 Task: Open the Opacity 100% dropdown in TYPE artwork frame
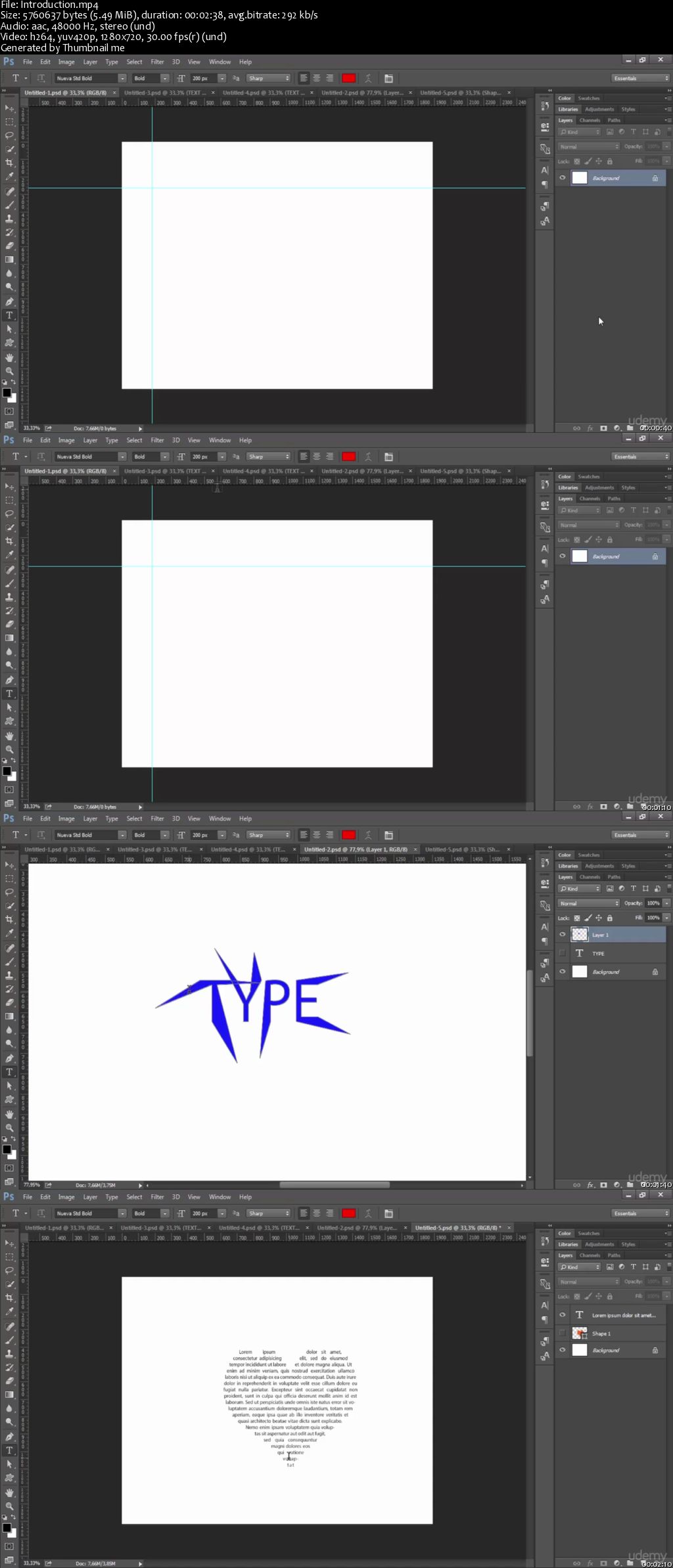coord(666,903)
